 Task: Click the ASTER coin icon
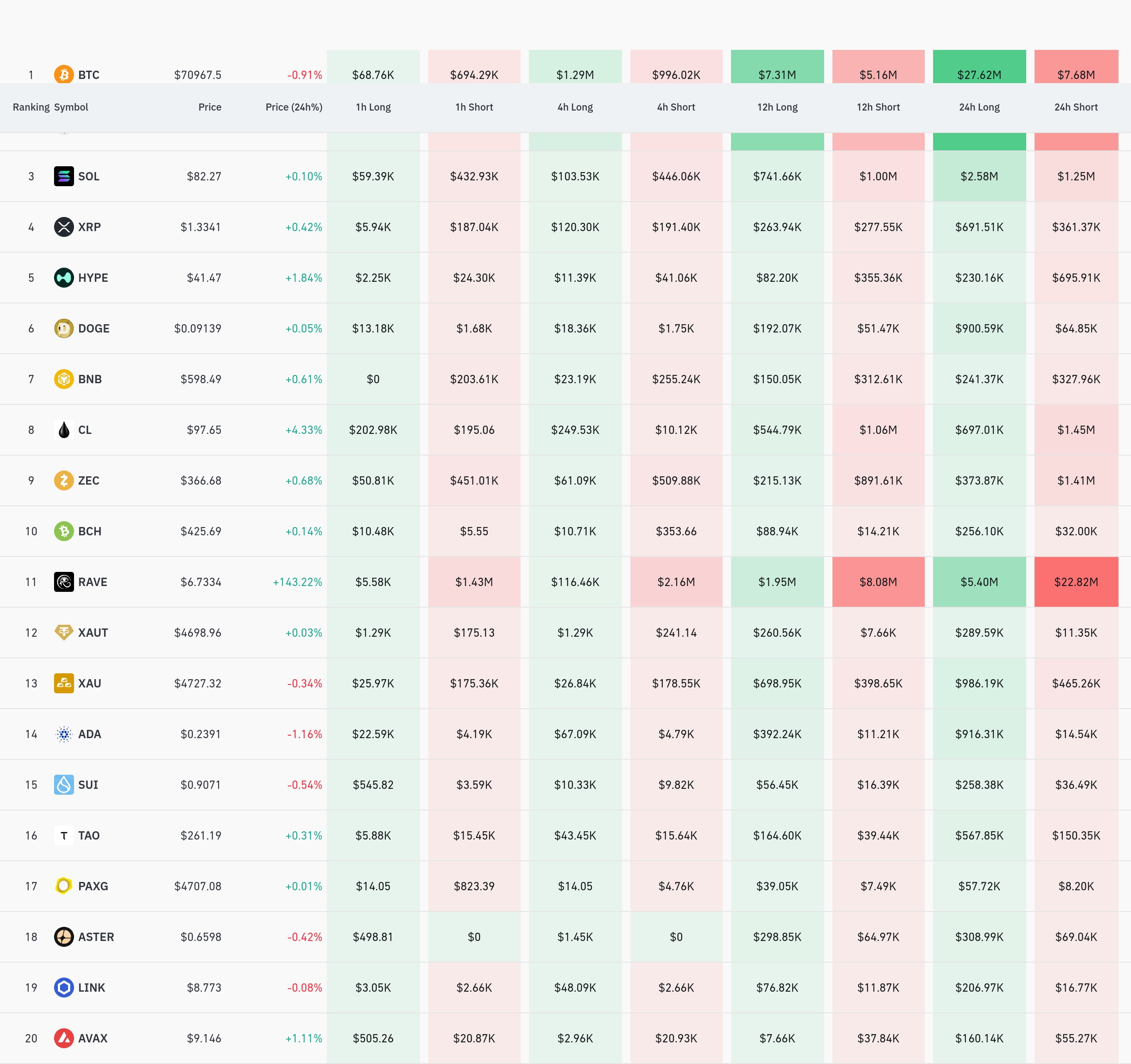pyautogui.click(x=64, y=937)
